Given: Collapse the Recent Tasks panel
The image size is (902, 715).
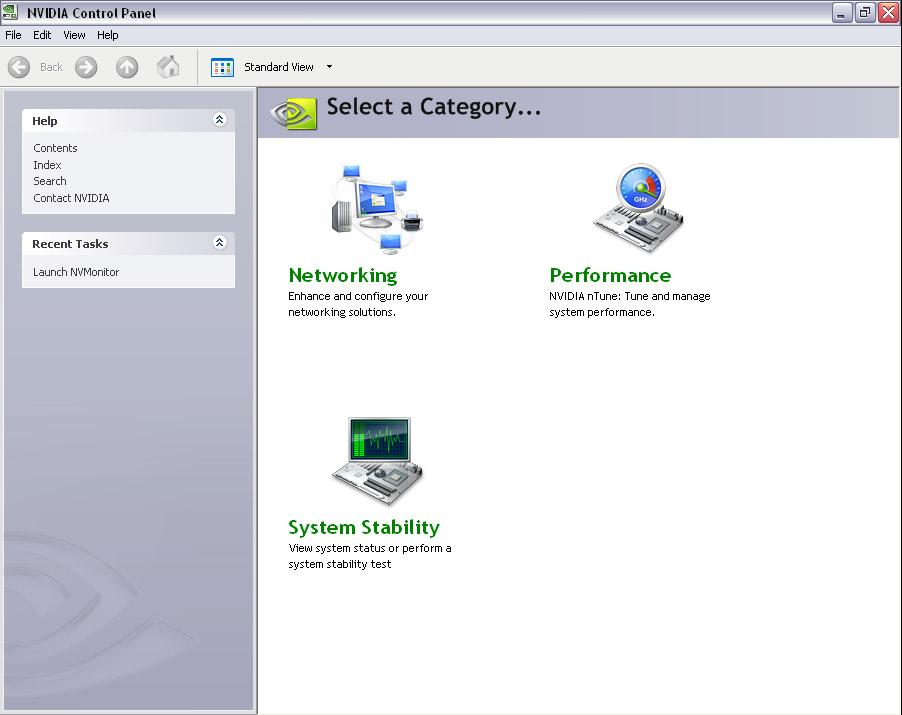Looking at the screenshot, I should coord(219,243).
